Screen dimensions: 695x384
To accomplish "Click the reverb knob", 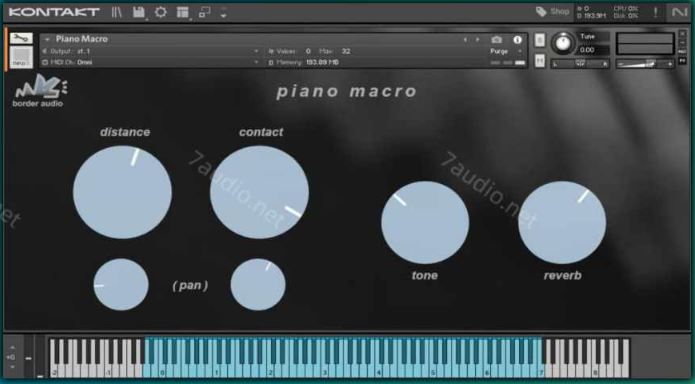I will click(x=562, y=222).
